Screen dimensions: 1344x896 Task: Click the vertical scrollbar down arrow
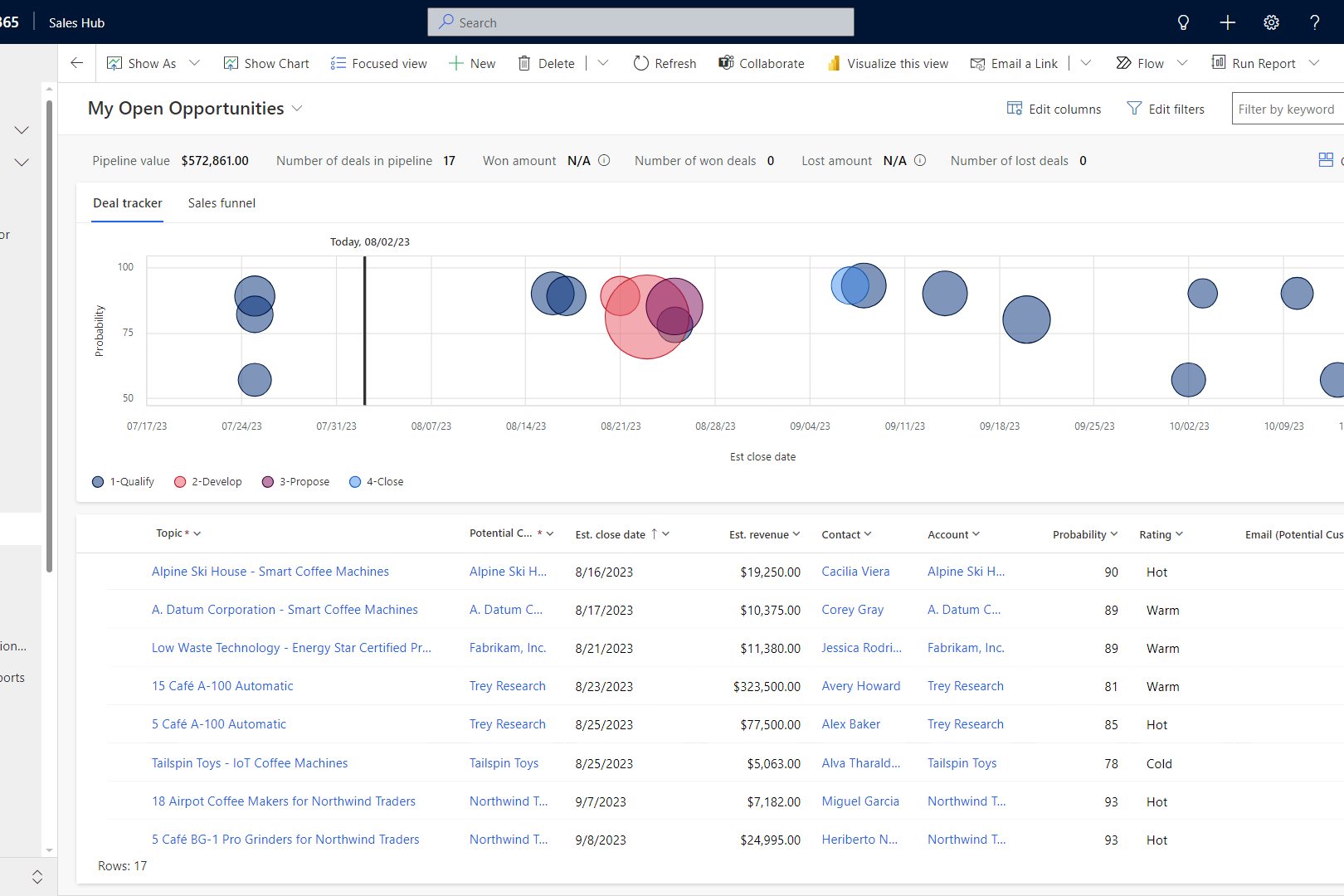pyautogui.click(x=49, y=850)
